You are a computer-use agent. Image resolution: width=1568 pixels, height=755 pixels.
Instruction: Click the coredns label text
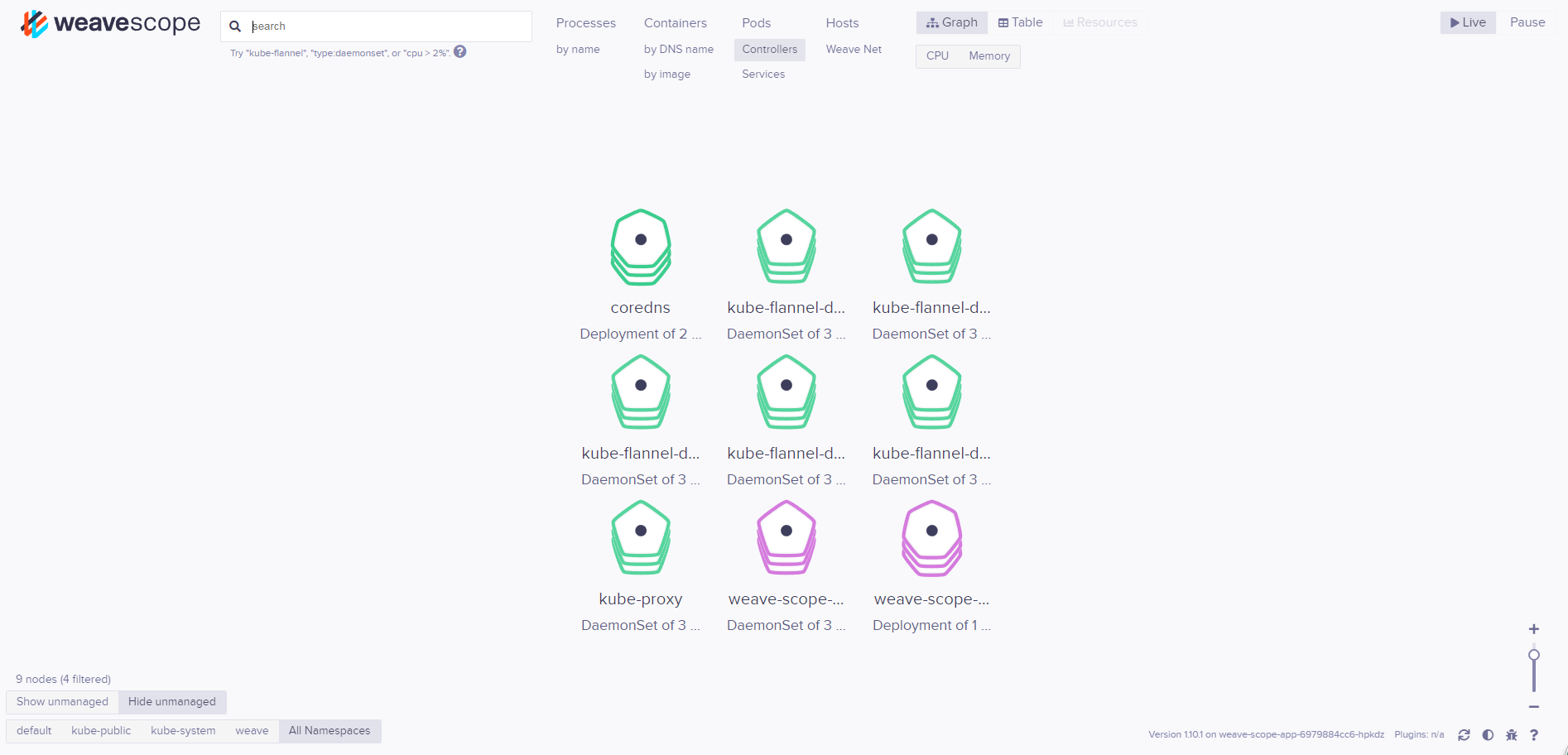pos(641,308)
